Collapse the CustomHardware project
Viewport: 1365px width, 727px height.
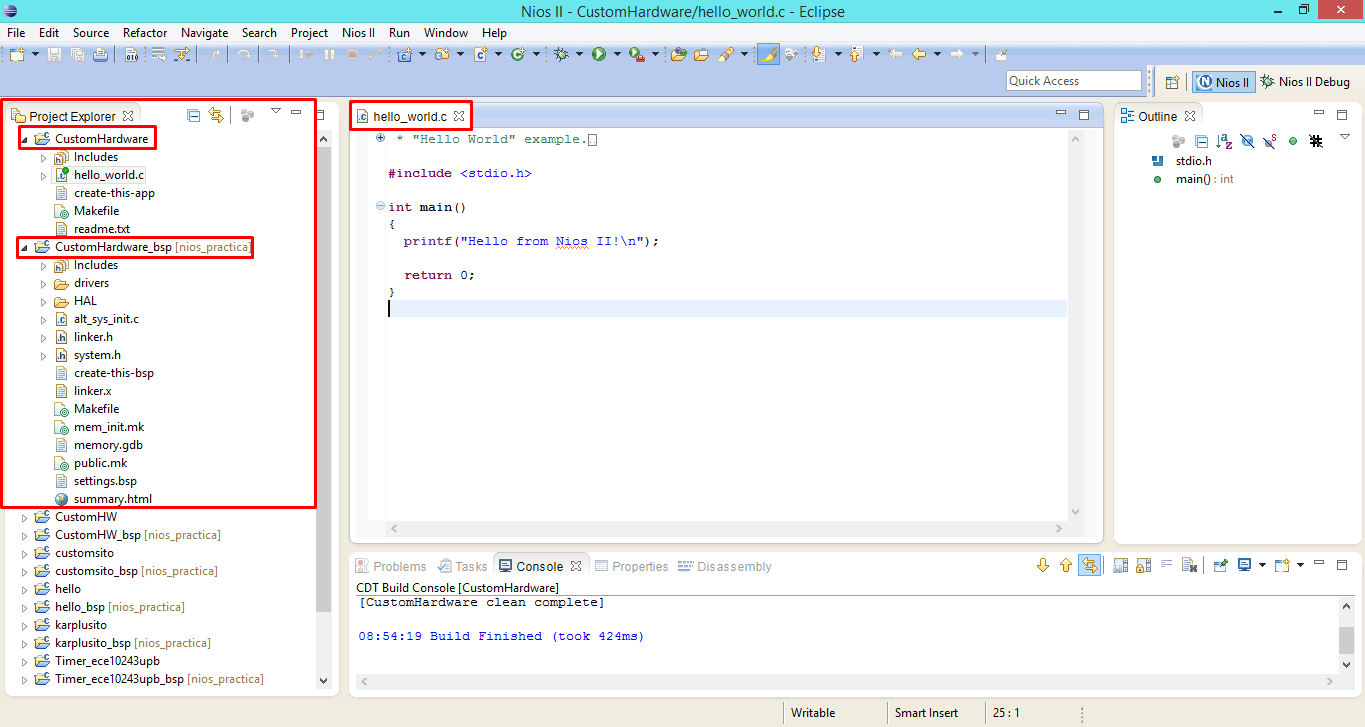point(25,139)
